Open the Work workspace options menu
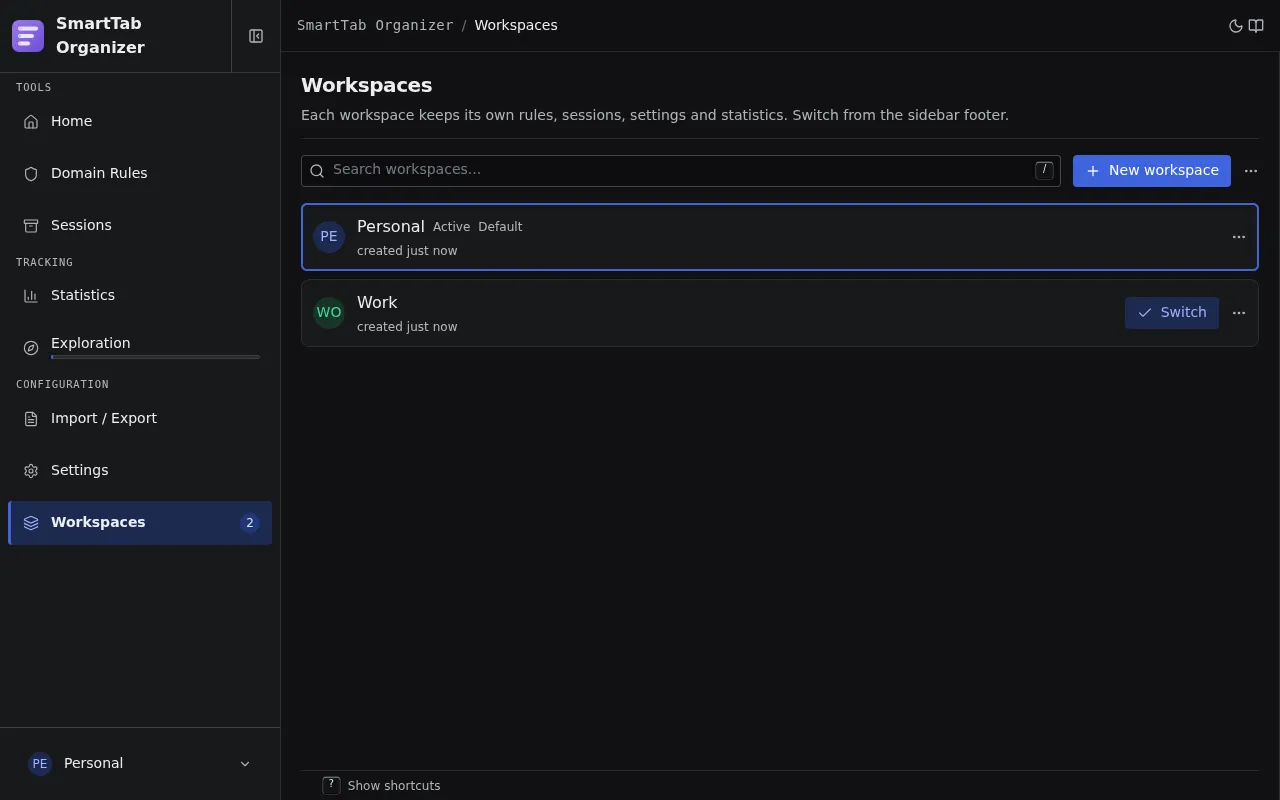This screenshot has height=800, width=1280. (x=1239, y=313)
